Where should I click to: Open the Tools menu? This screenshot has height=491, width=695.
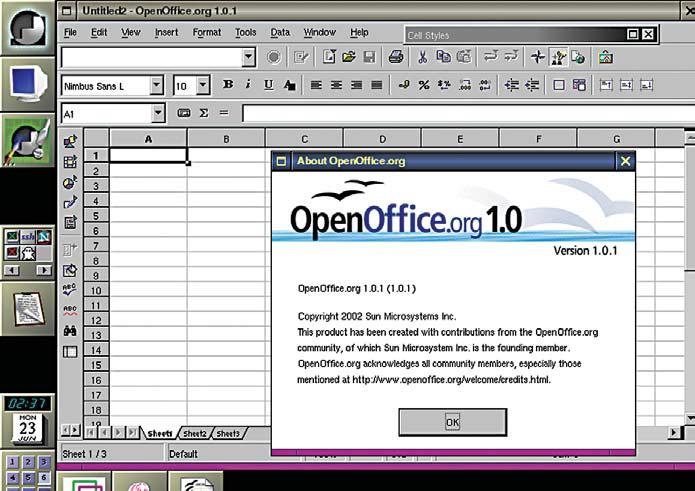click(x=246, y=32)
